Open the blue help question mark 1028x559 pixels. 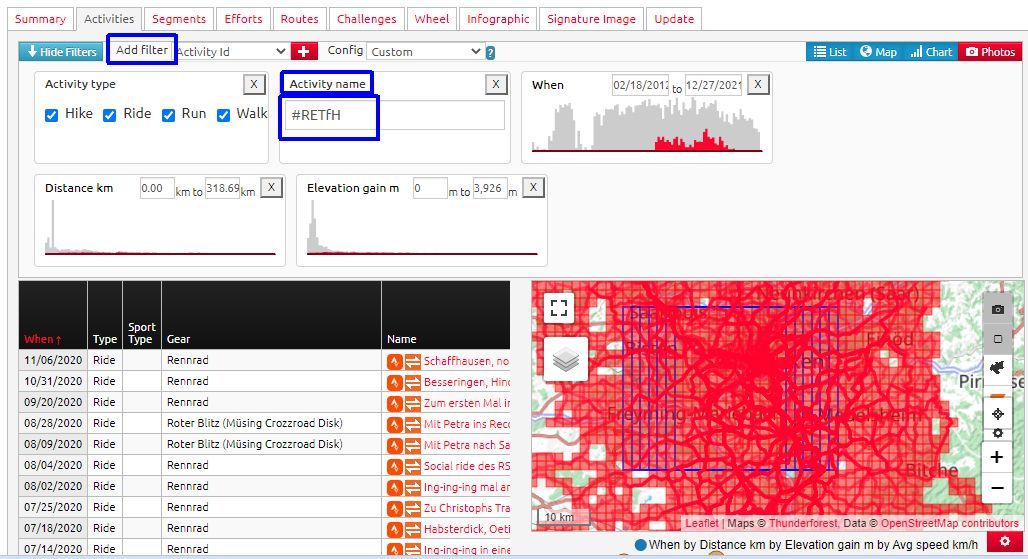[x=490, y=52]
